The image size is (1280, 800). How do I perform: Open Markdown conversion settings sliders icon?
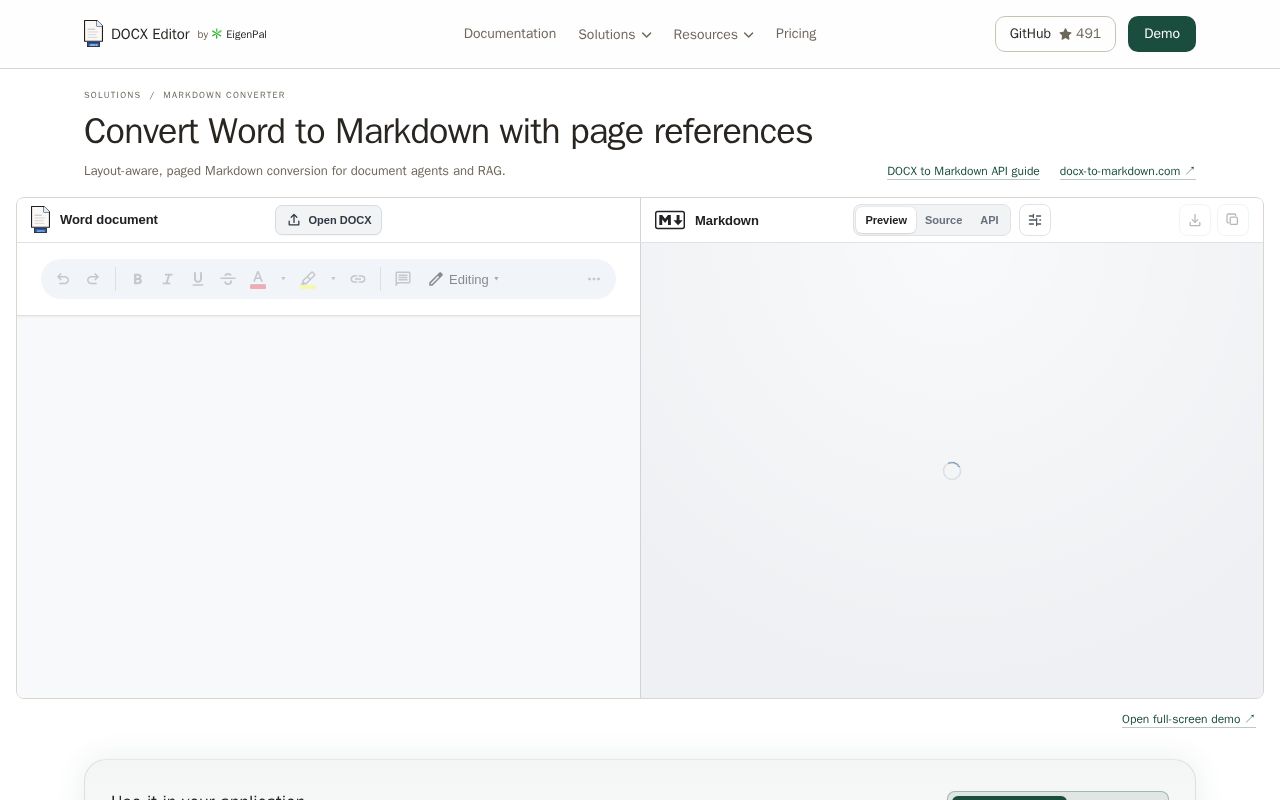pos(1035,220)
